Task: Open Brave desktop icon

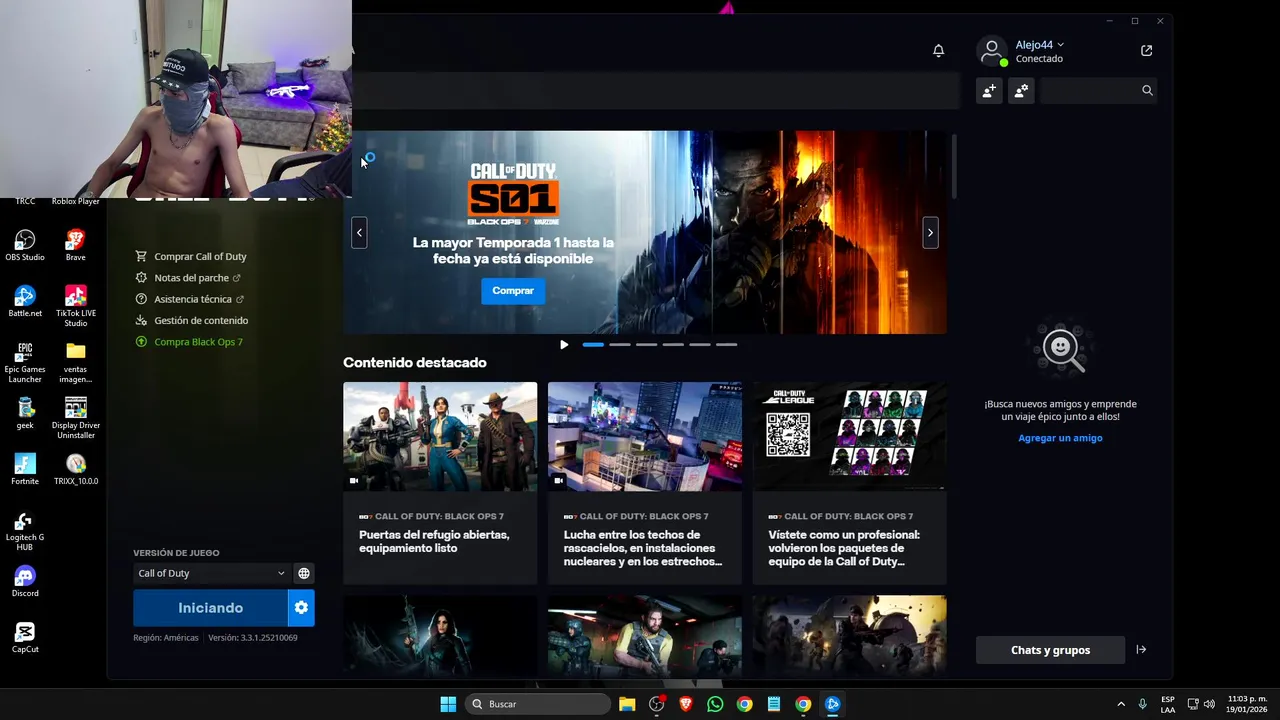Action: [x=75, y=246]
